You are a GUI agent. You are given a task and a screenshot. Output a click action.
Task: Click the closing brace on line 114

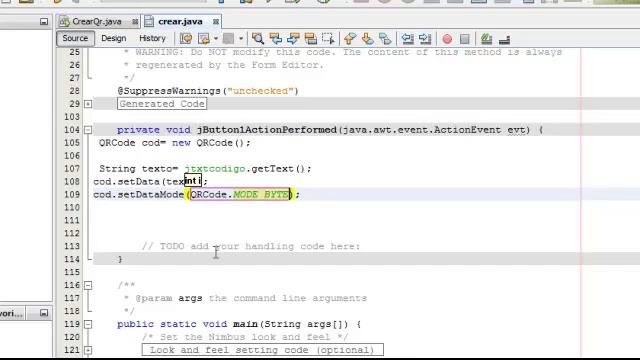point(120,259)
